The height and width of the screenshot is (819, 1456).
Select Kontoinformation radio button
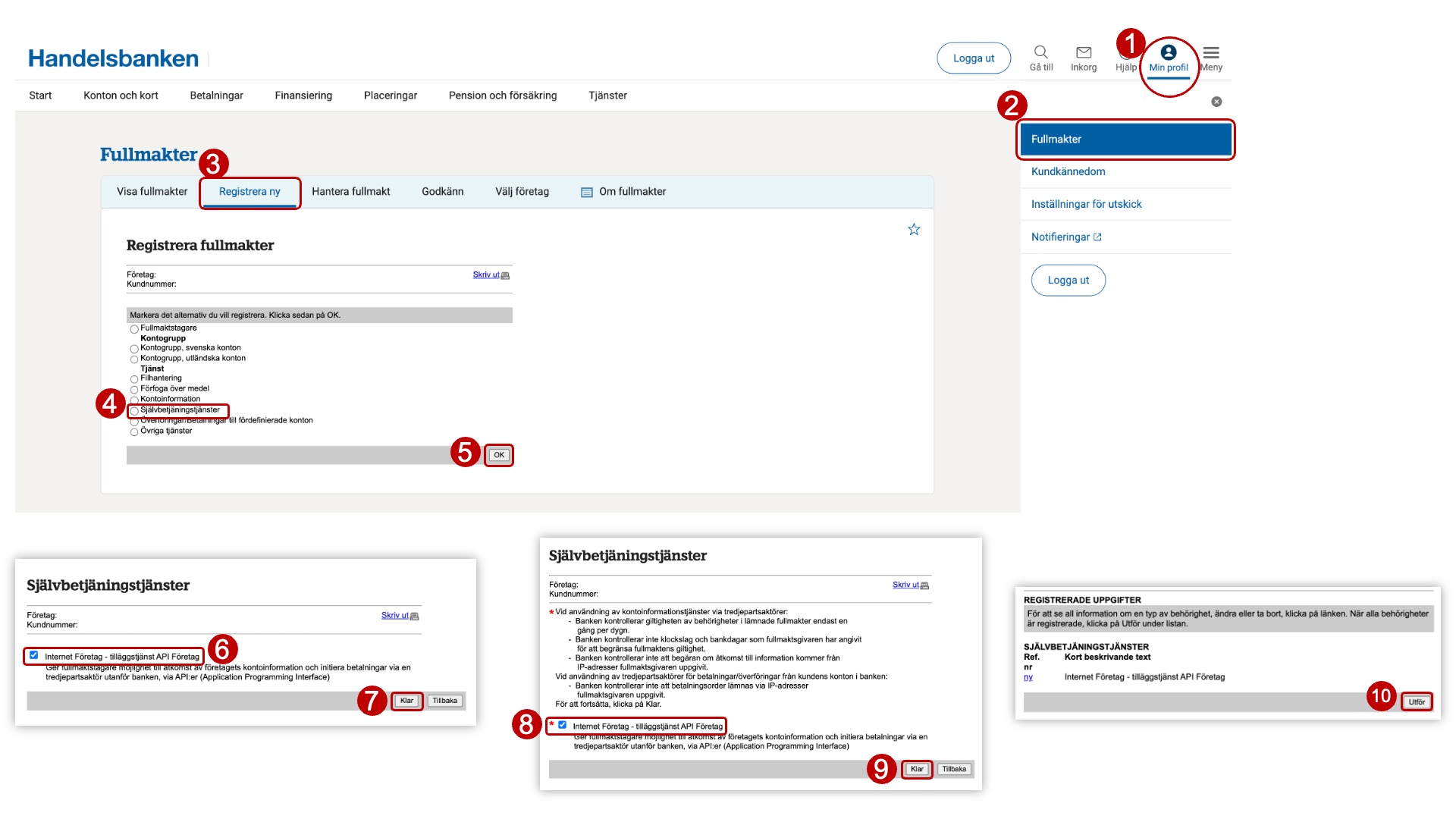pyautogui.click(x=134, y=400)
